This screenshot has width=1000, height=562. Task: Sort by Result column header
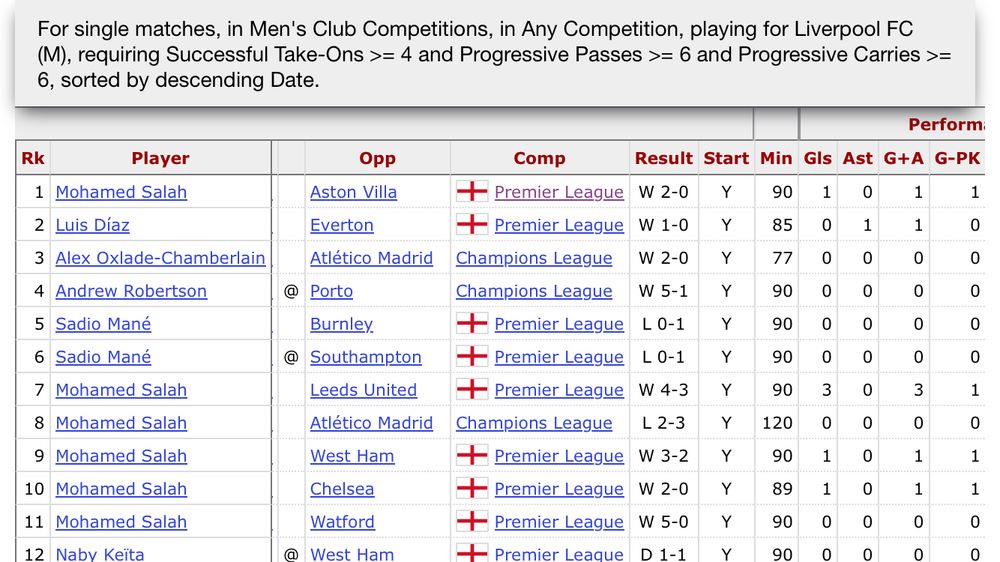point(663,158)
